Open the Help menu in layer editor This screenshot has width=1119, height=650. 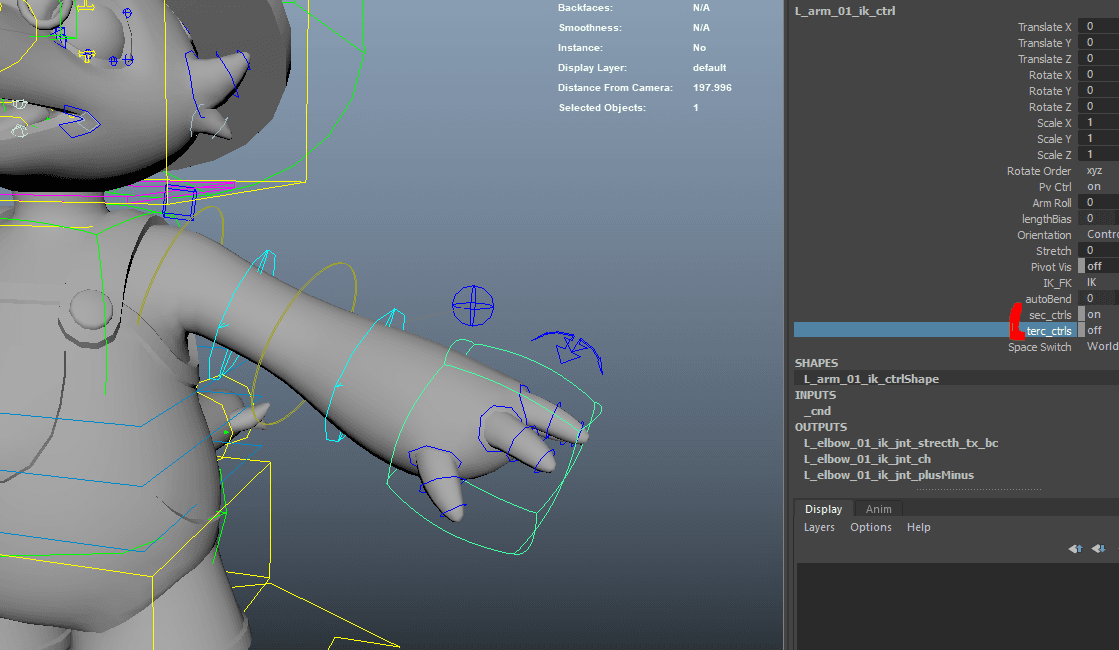pyautogui.click(x=918, y=527)
